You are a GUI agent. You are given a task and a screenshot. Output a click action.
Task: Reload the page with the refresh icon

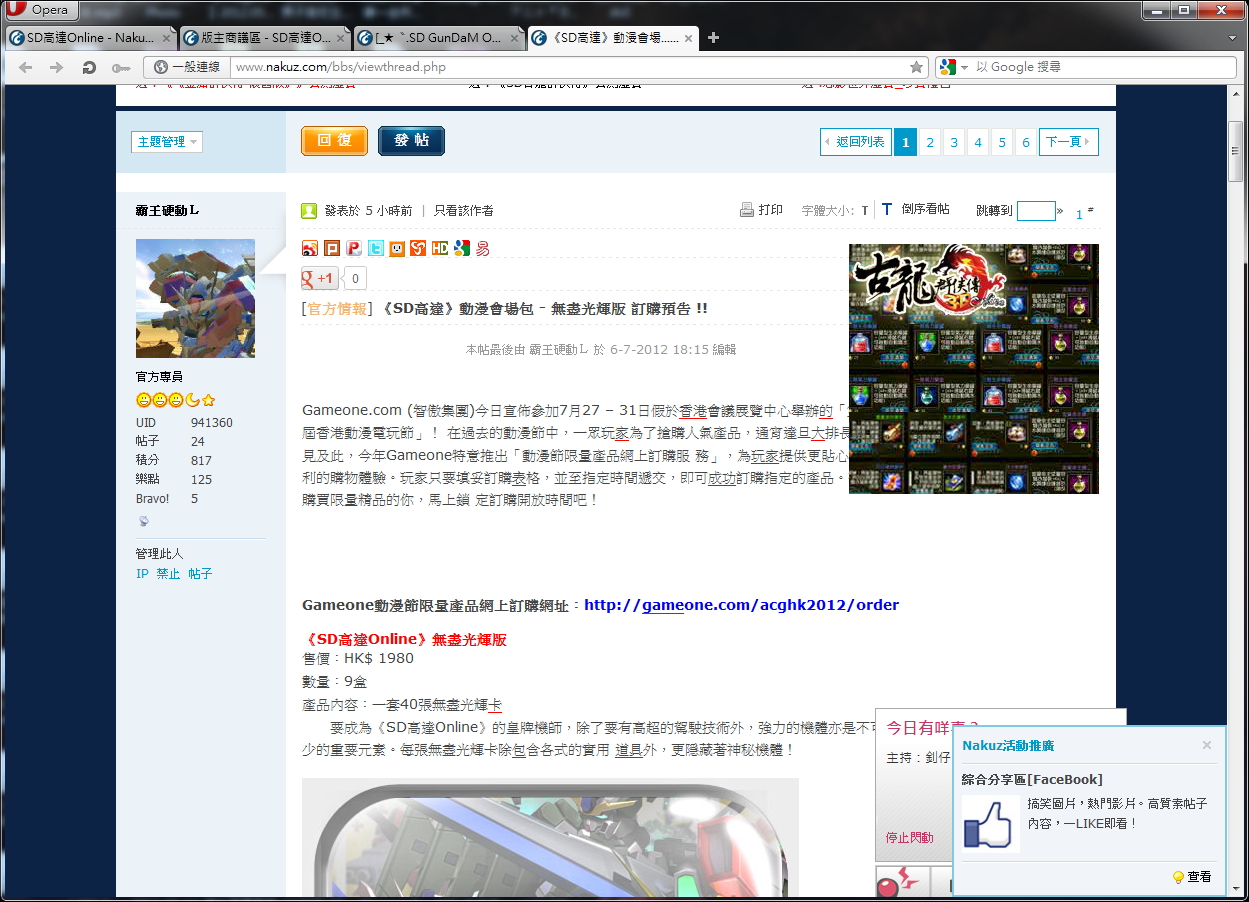coord(89,67)
